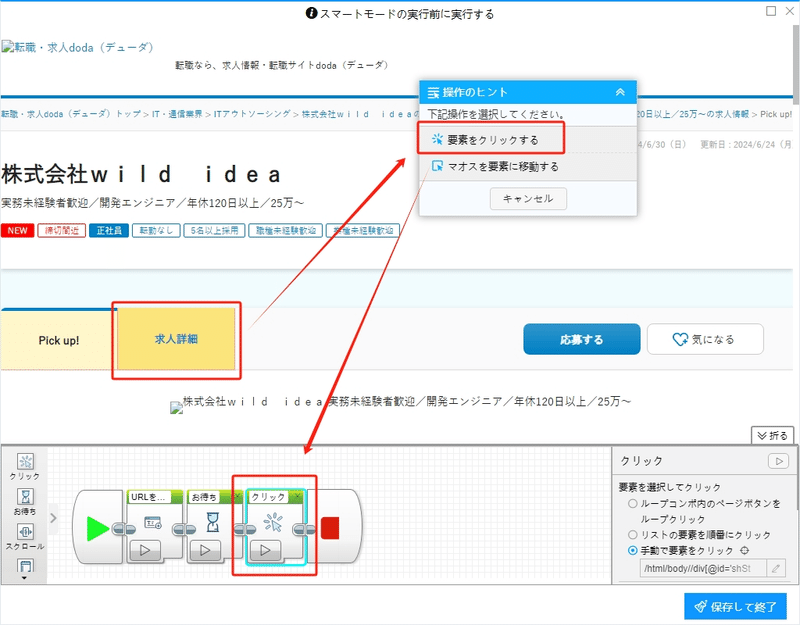Image resolution: width=800 pixels, height=625 pixels.
Task: Click the red stop block in the workflow
Action: (x=330, y=528)
